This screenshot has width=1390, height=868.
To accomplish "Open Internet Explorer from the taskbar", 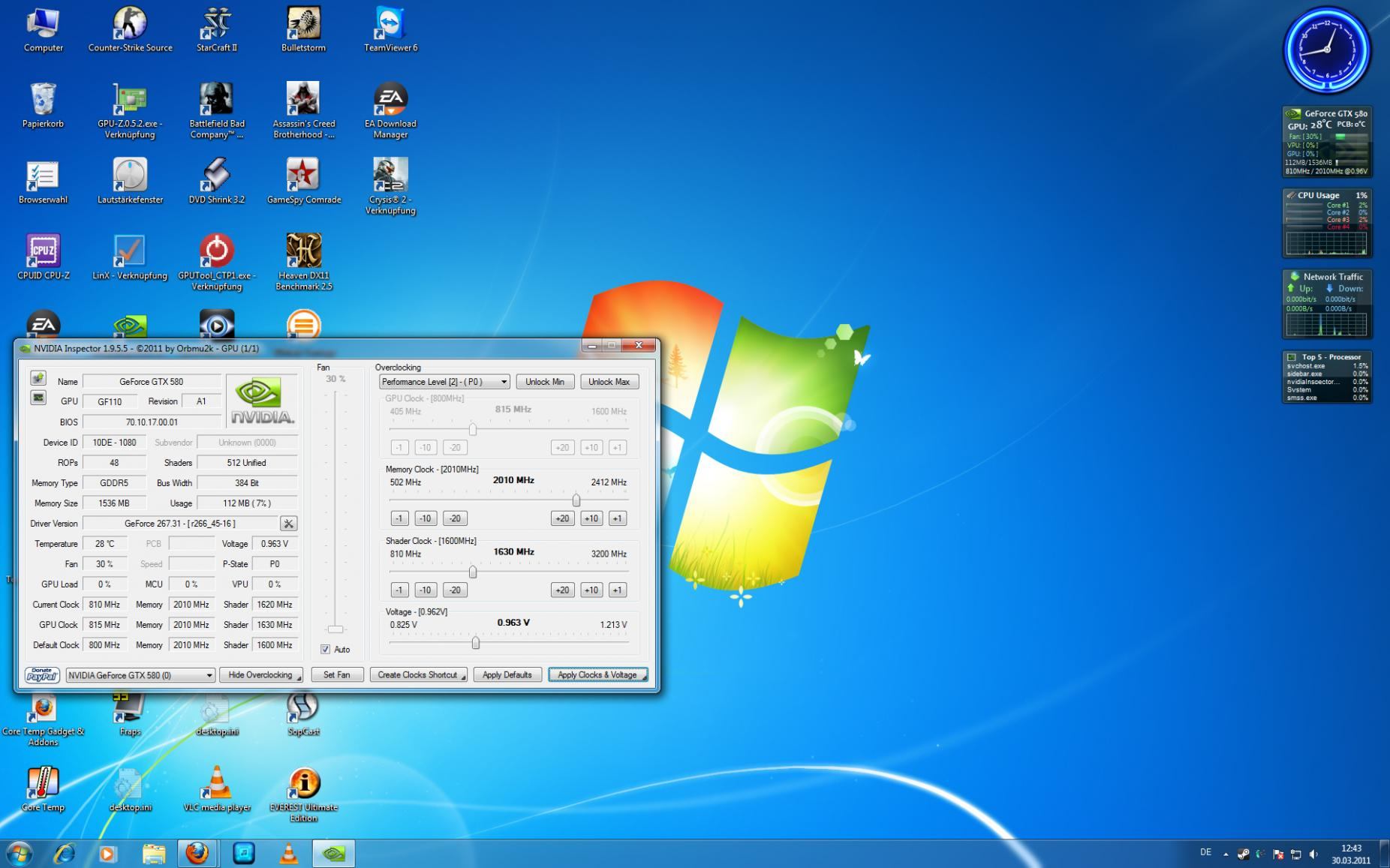I will coord(64,853).
